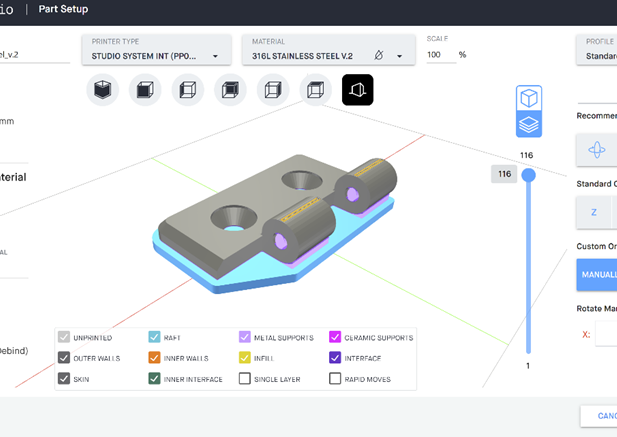Enable the Rapid Moves checkbox
The width and height of the screenshot is (617, 437).
(x=336, y=379)
